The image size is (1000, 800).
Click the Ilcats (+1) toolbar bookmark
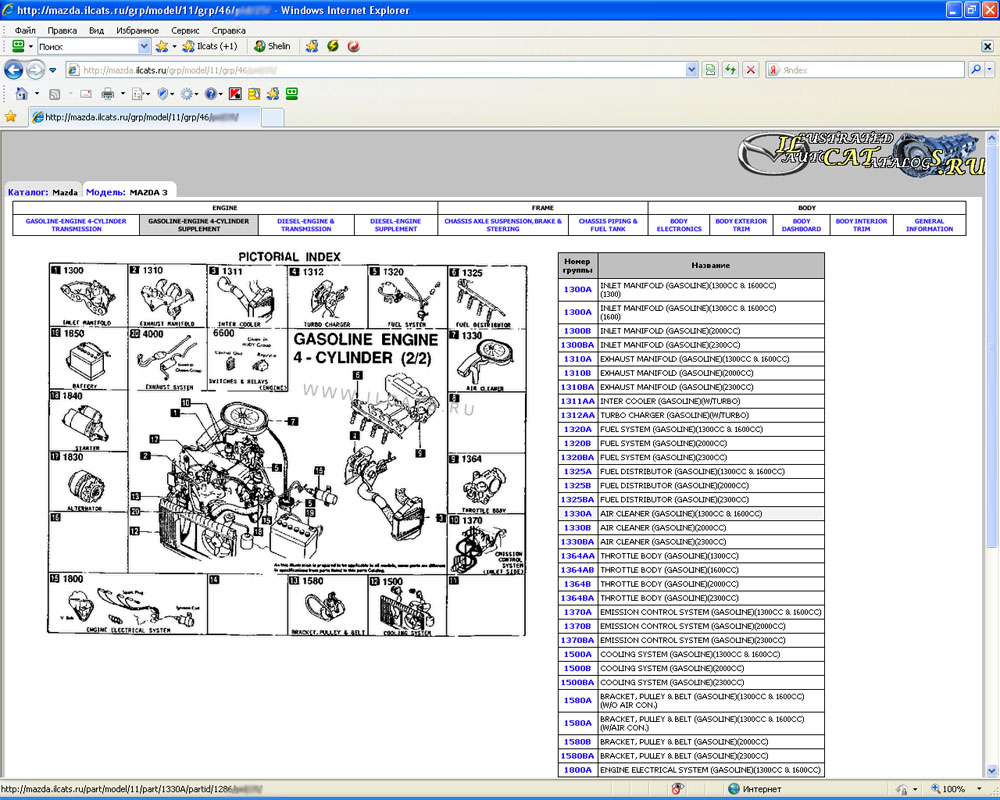coord(210,46)
